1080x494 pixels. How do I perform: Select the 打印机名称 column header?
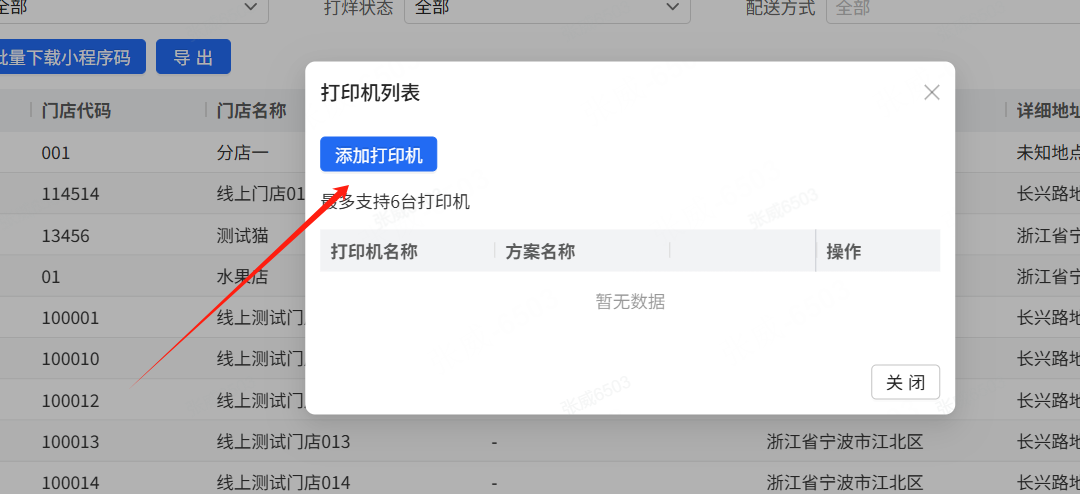point(374,251)
